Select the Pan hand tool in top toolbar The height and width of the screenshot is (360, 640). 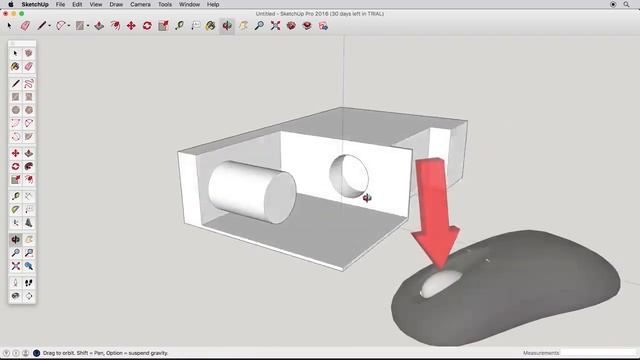[x=243, y=26]
